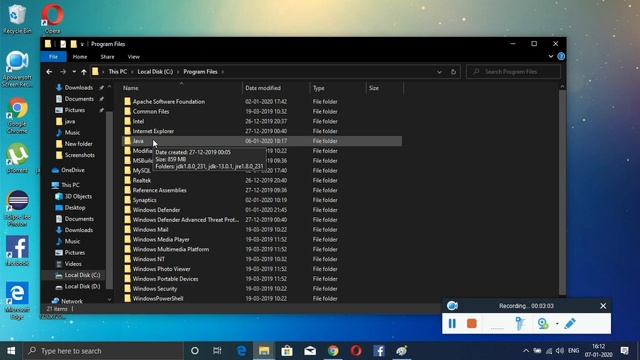Open Downloads in Quick access

78,87
